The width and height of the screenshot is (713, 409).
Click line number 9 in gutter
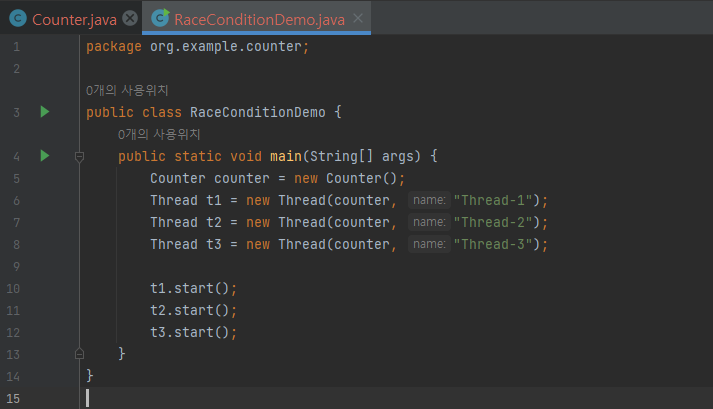point(16,266)
